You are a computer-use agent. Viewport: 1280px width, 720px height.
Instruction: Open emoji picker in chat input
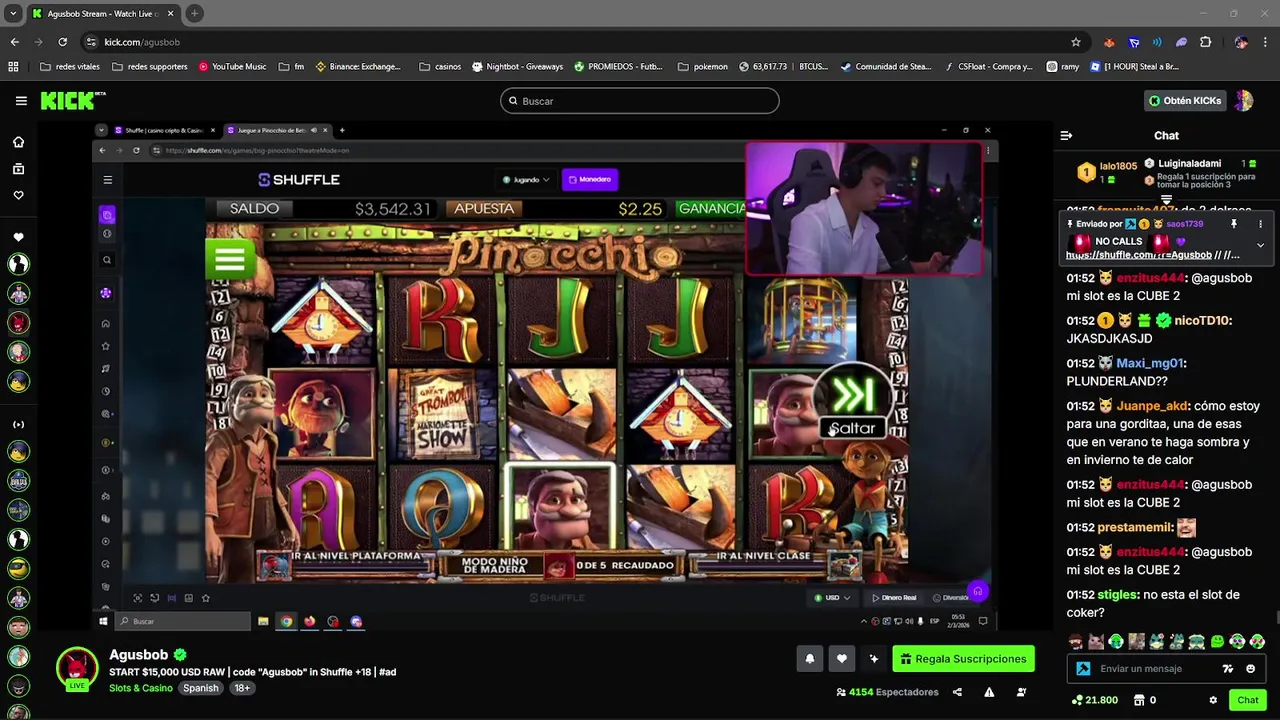click(x=1251, y=669)
